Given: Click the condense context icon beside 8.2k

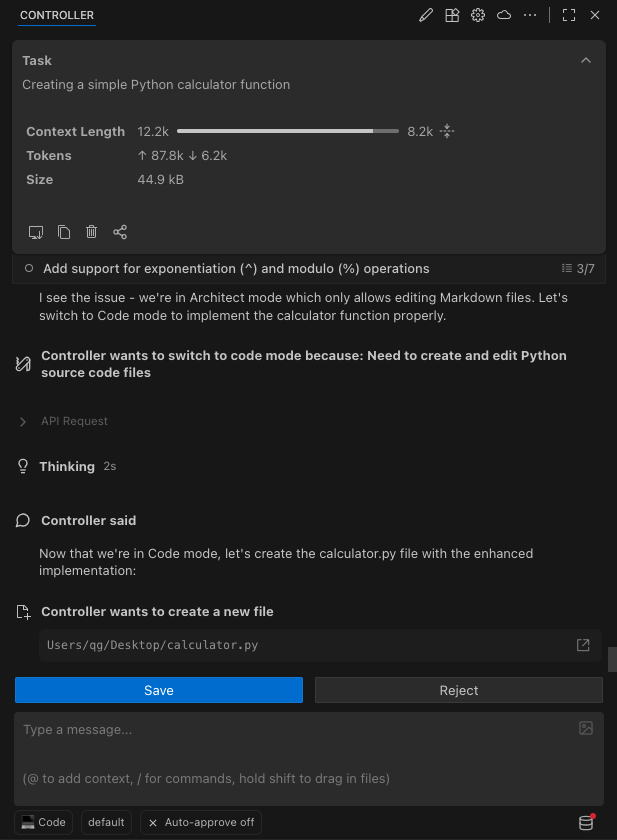Looking at the screenshot, I should click(x=447, y=131).
